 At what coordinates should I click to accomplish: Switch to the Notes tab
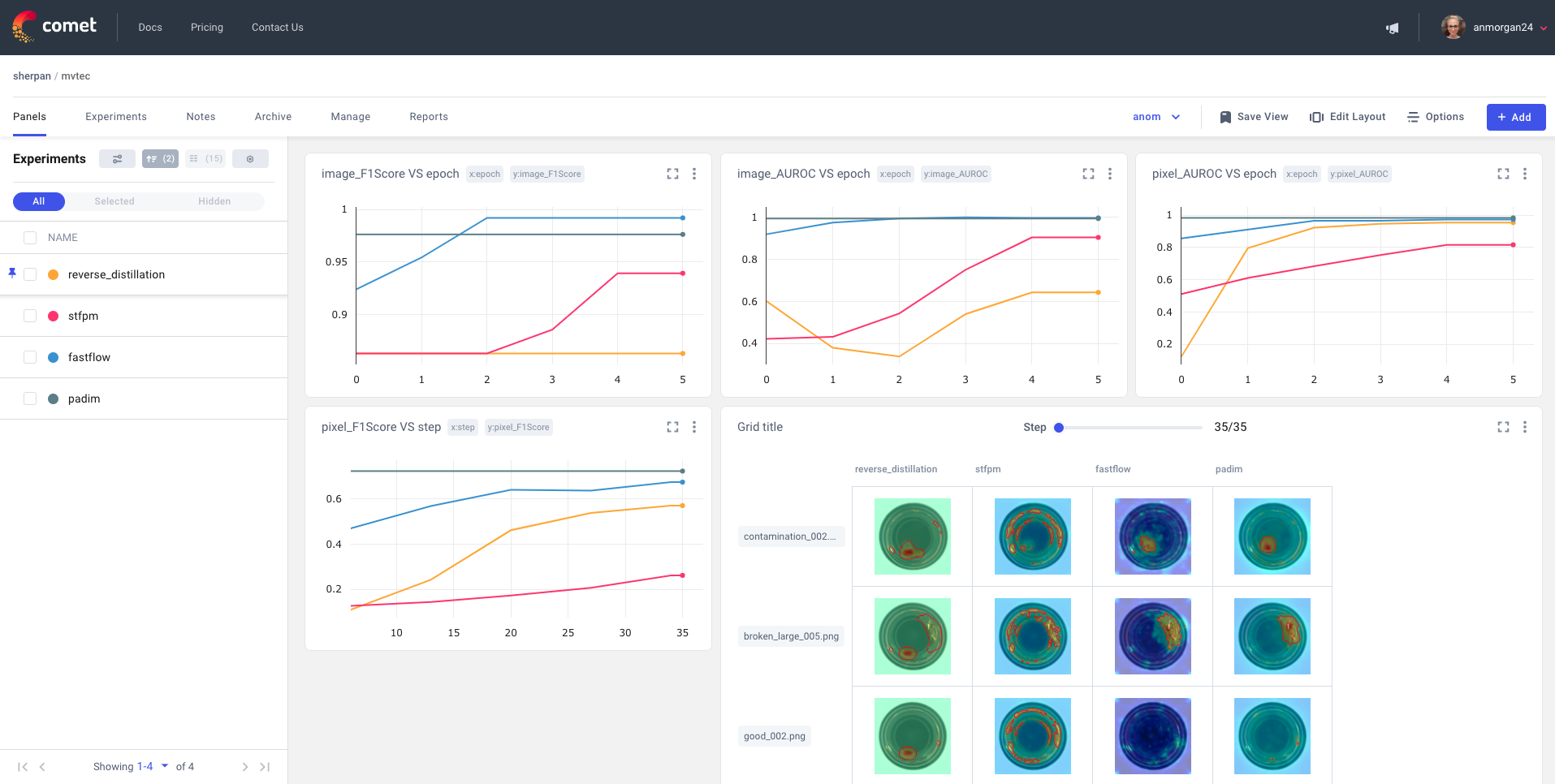pos(201,117)
